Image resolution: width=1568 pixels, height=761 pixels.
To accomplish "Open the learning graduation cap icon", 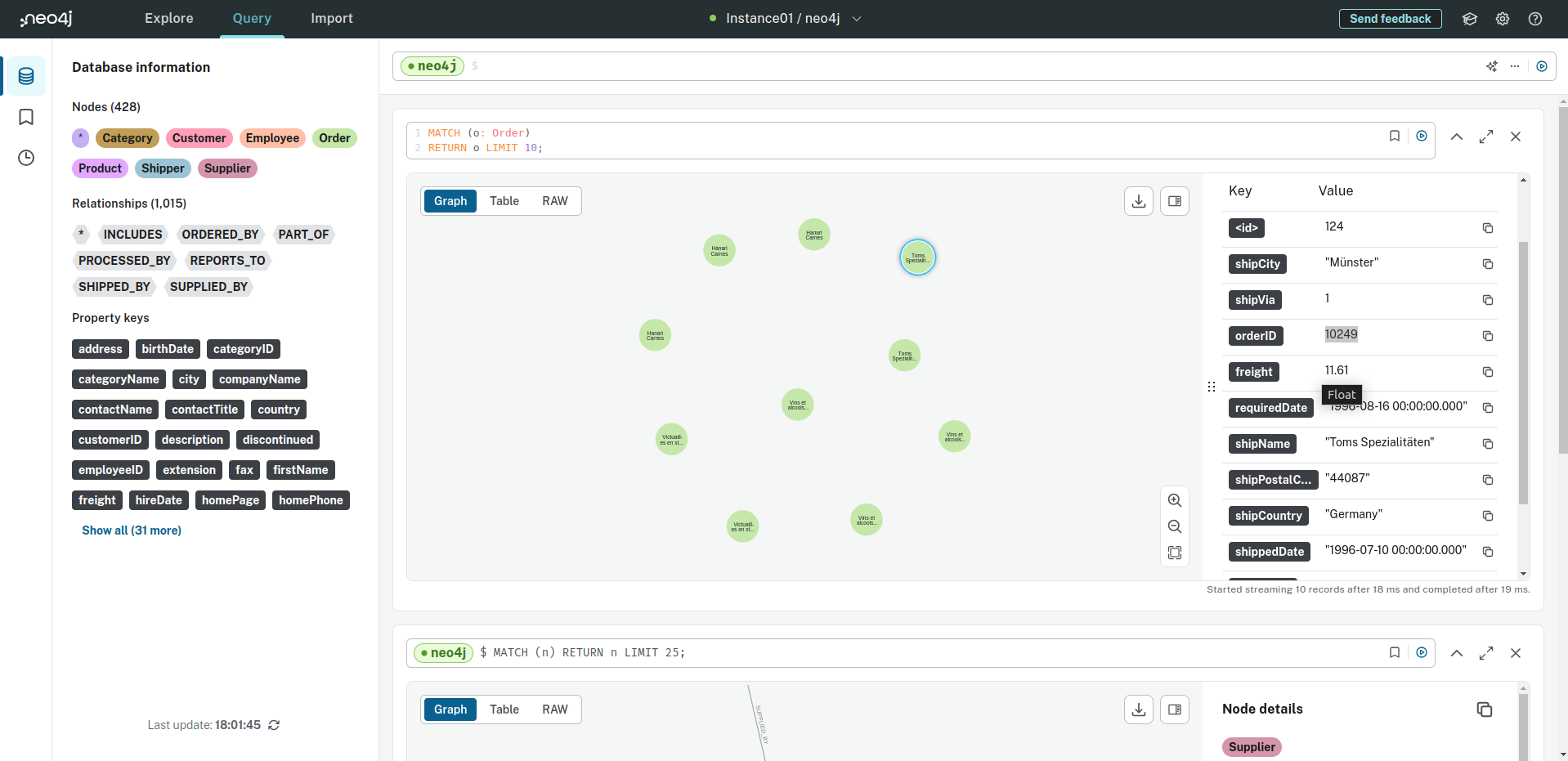I will pyautogui.click(x=1470, y=19).
